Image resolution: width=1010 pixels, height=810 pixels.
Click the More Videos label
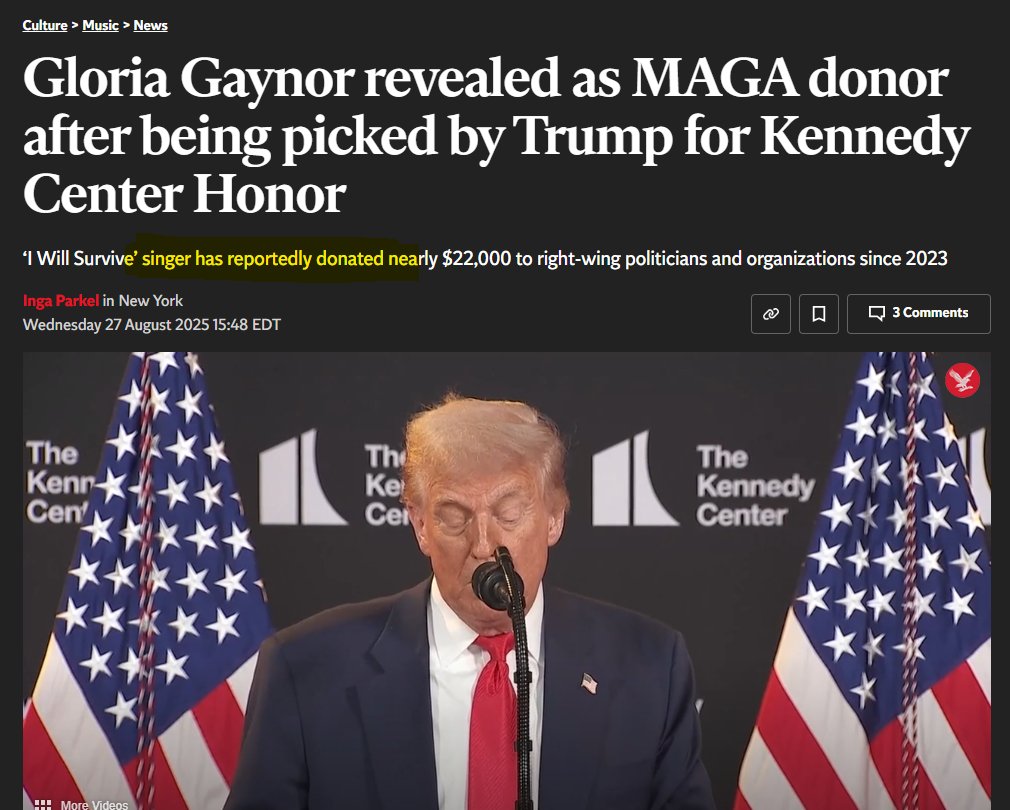[94, 804]
